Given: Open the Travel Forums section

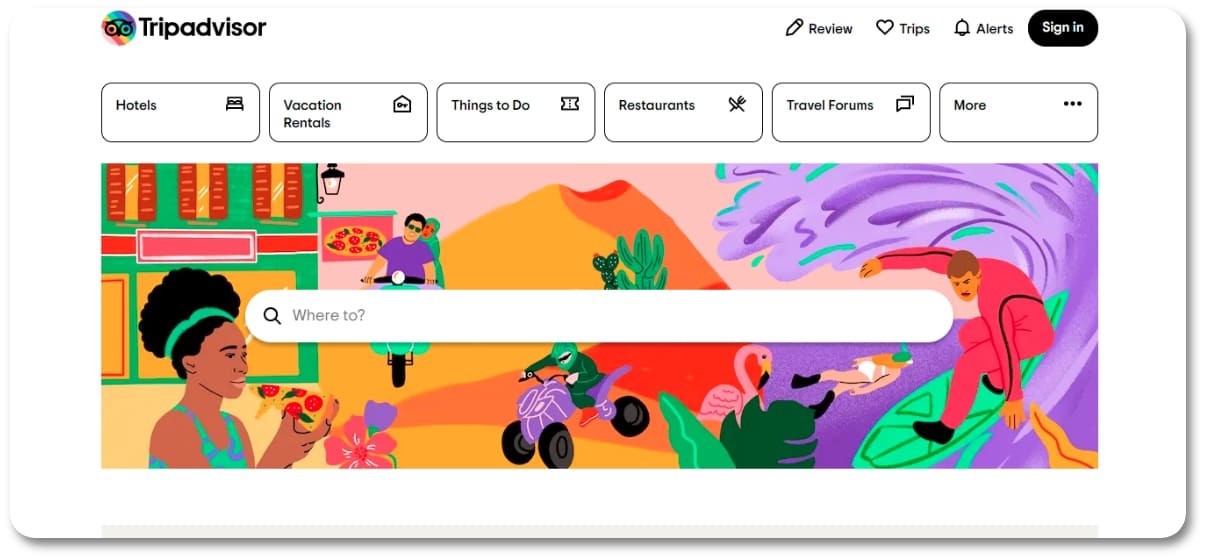Looking at the screenshot, I should [x=851, y=112].
